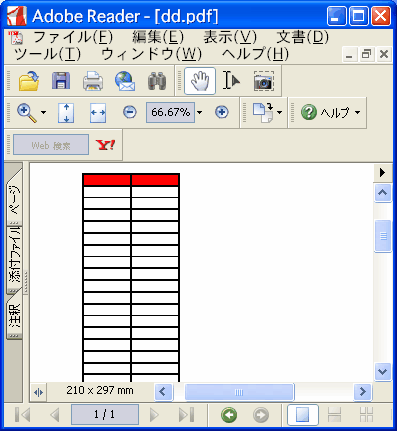Go to the first page button

point(23,415)
